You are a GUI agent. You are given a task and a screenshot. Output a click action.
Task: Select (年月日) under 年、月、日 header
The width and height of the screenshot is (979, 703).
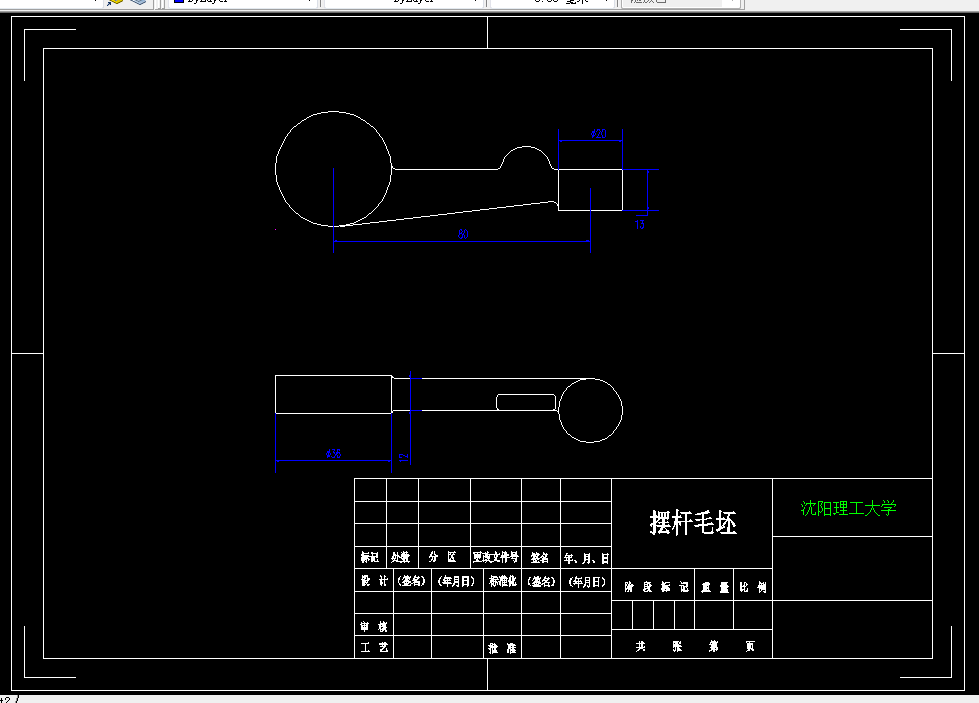pos(587,582)
